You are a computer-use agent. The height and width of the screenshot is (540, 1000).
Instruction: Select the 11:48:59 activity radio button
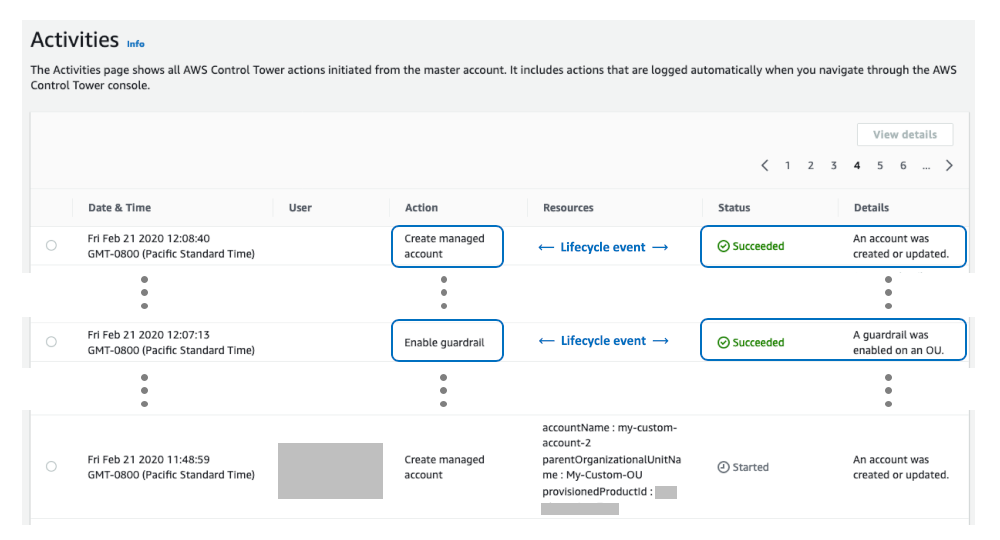pos(51,467)
